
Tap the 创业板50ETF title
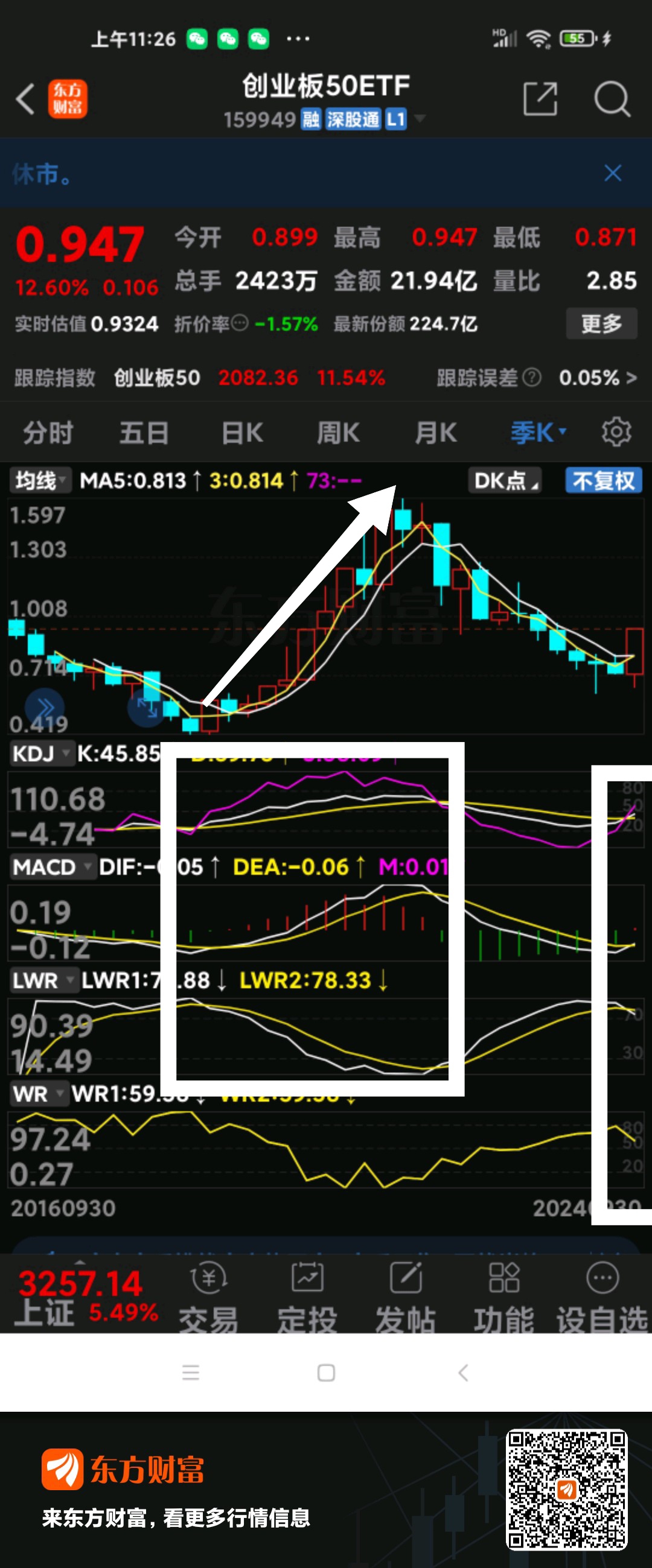pyautogui.click(x=326, y=86)
